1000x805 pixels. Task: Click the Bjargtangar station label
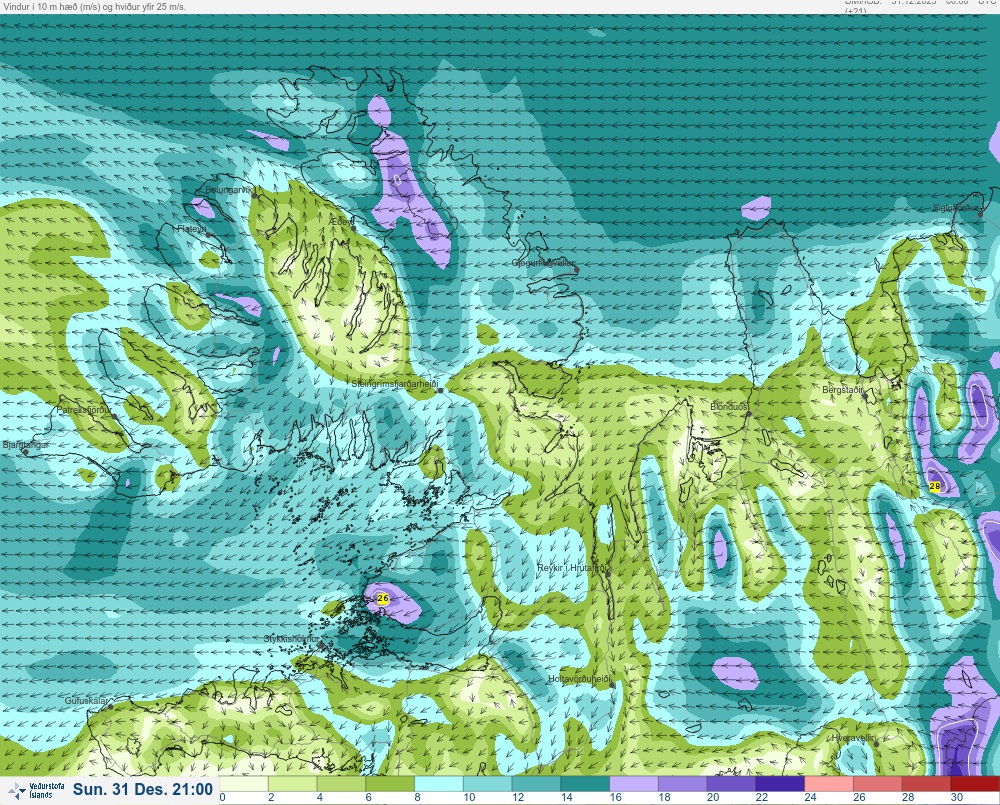coord(26,445)
